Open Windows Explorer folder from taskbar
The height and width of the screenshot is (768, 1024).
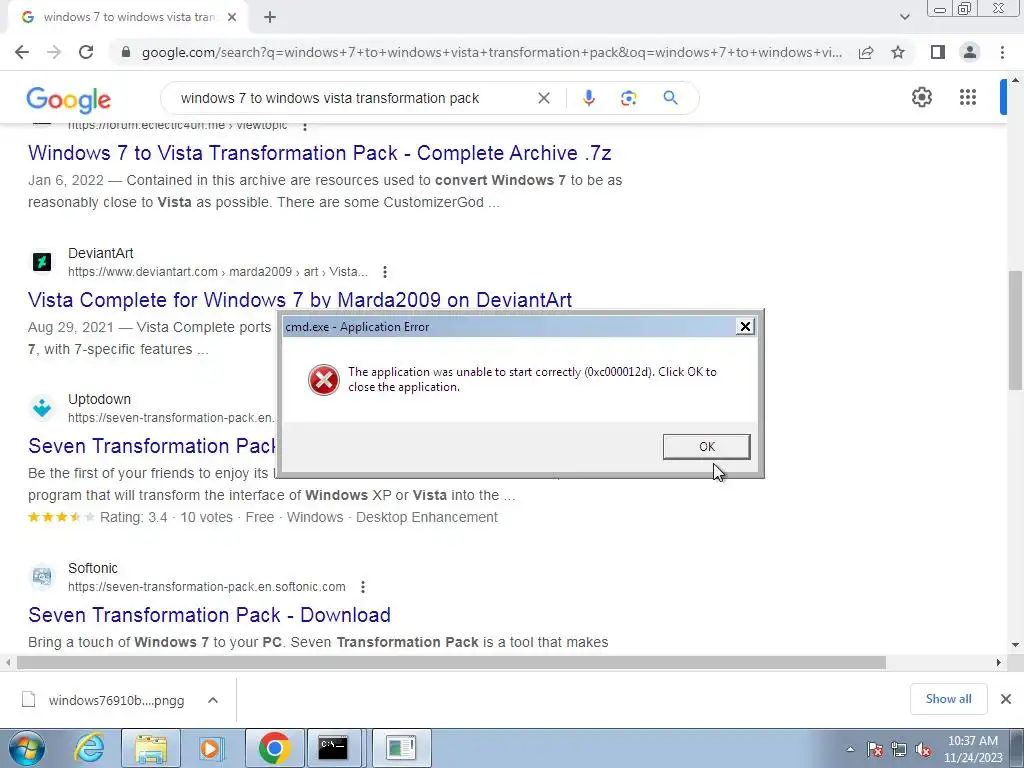tap(151, 748)
